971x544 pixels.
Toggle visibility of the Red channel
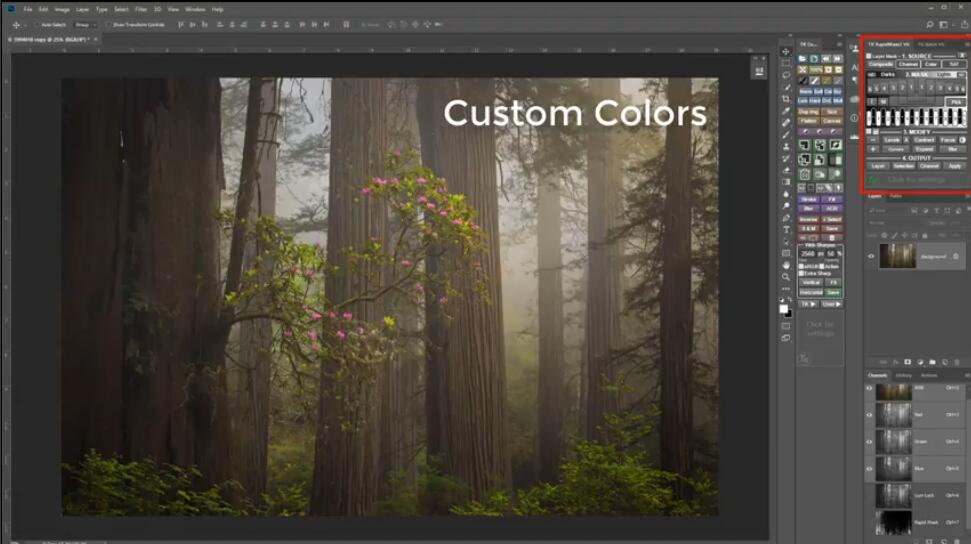click(869, 414)
